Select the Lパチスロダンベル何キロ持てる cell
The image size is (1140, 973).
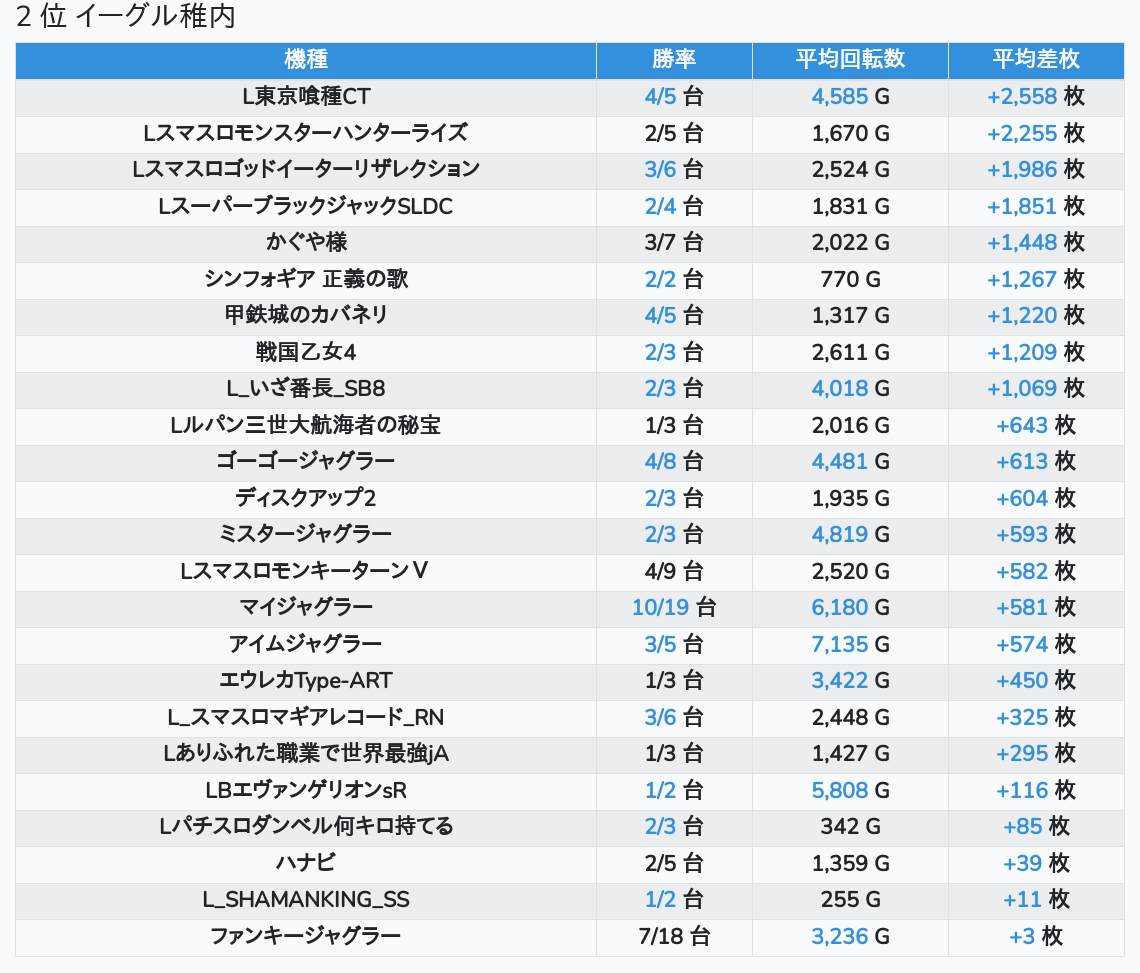[x=306, y=826]
